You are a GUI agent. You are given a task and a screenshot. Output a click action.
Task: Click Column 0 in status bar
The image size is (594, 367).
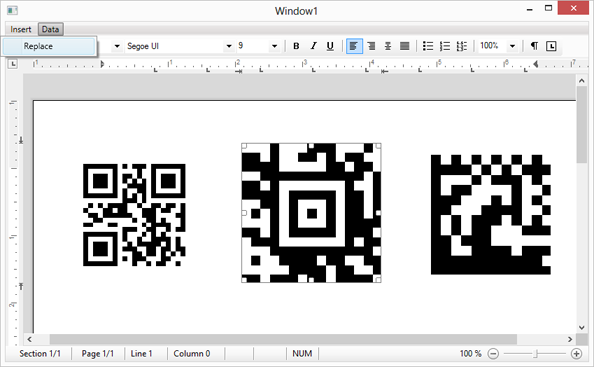point(192,354)
